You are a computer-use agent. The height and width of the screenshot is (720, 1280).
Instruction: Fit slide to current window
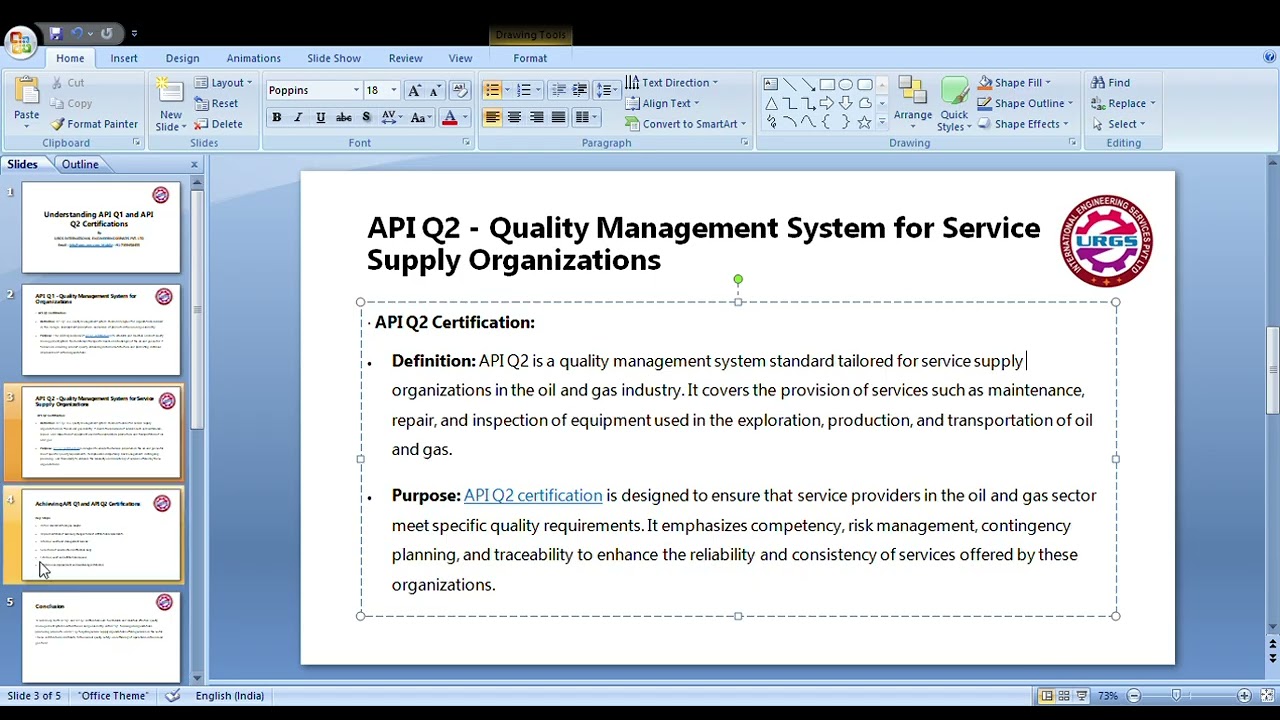pyautogui.click(x=1266, y=696)
